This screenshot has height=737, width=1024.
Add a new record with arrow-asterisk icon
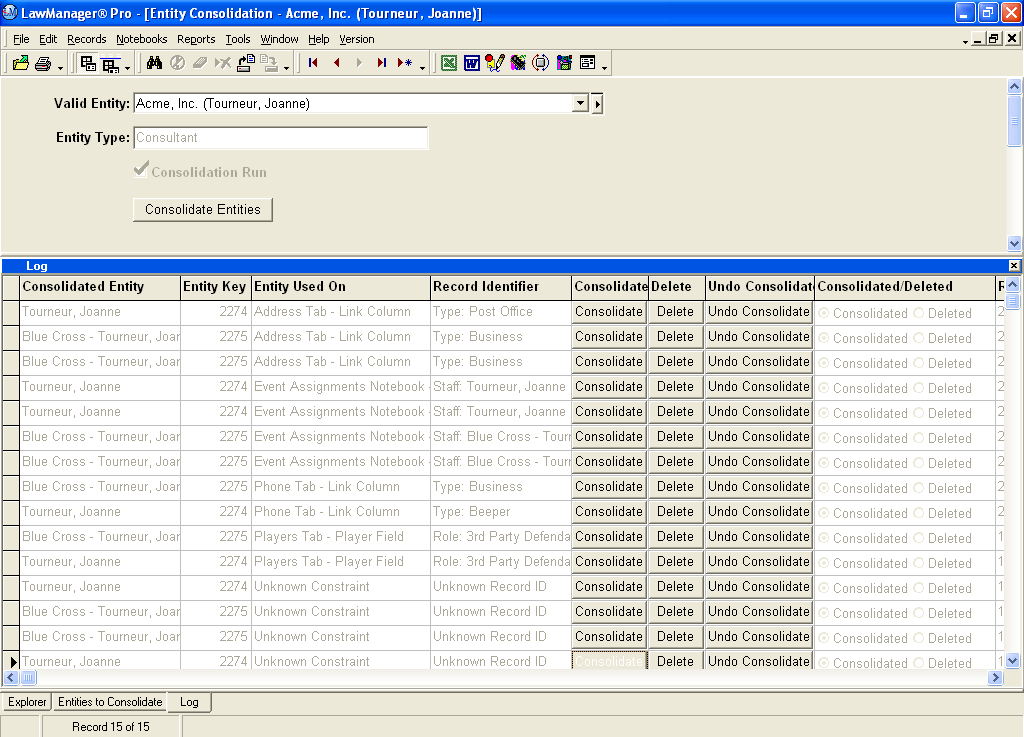[x=405, y=63]
